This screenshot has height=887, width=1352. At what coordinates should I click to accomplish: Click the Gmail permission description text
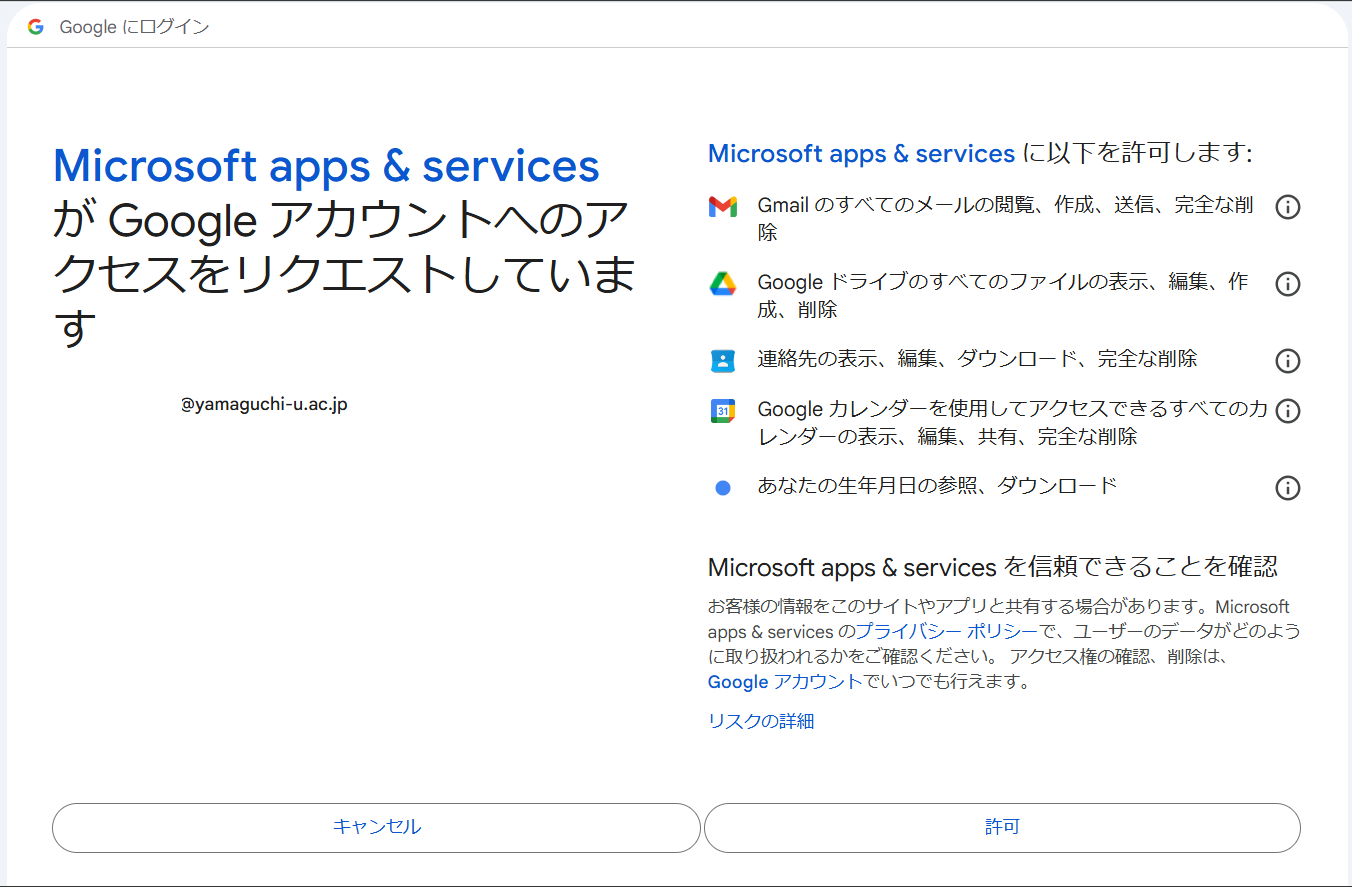click(1006, 219)
